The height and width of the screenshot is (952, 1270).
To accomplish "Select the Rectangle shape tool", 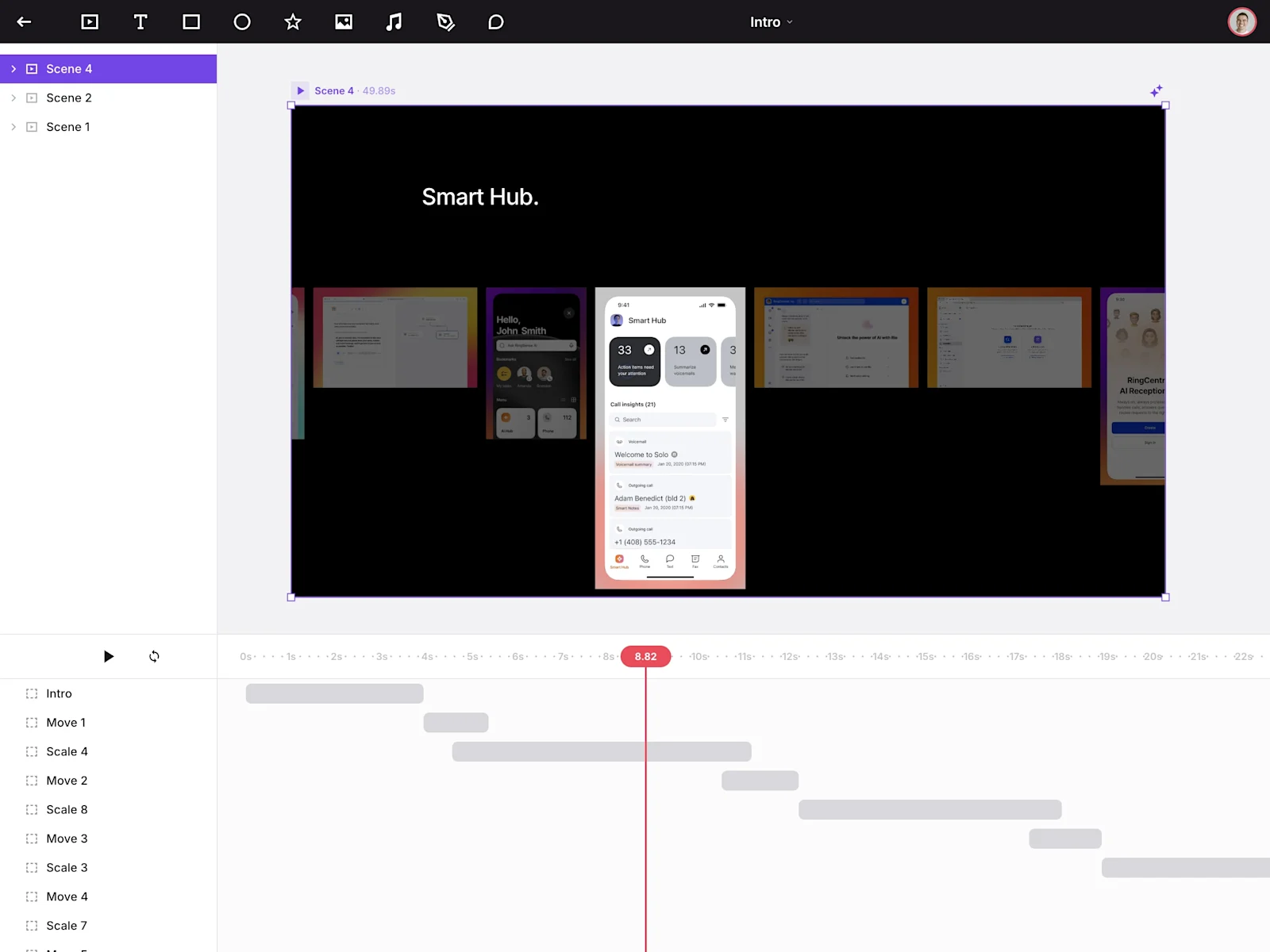I will [191, 22].
